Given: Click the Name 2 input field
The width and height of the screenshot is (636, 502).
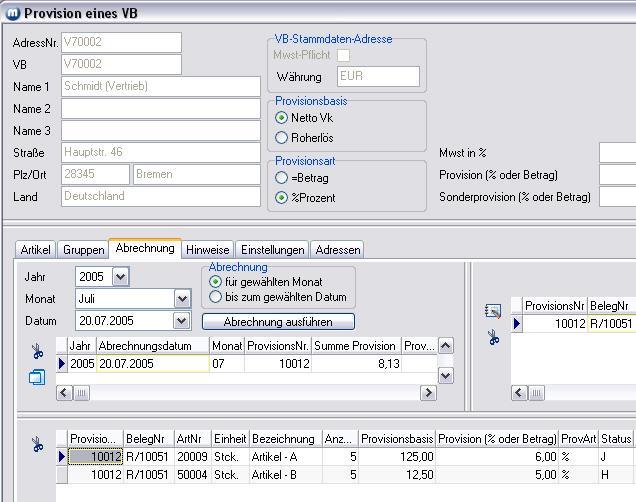Looking at the screenshot, I should 160,108.
